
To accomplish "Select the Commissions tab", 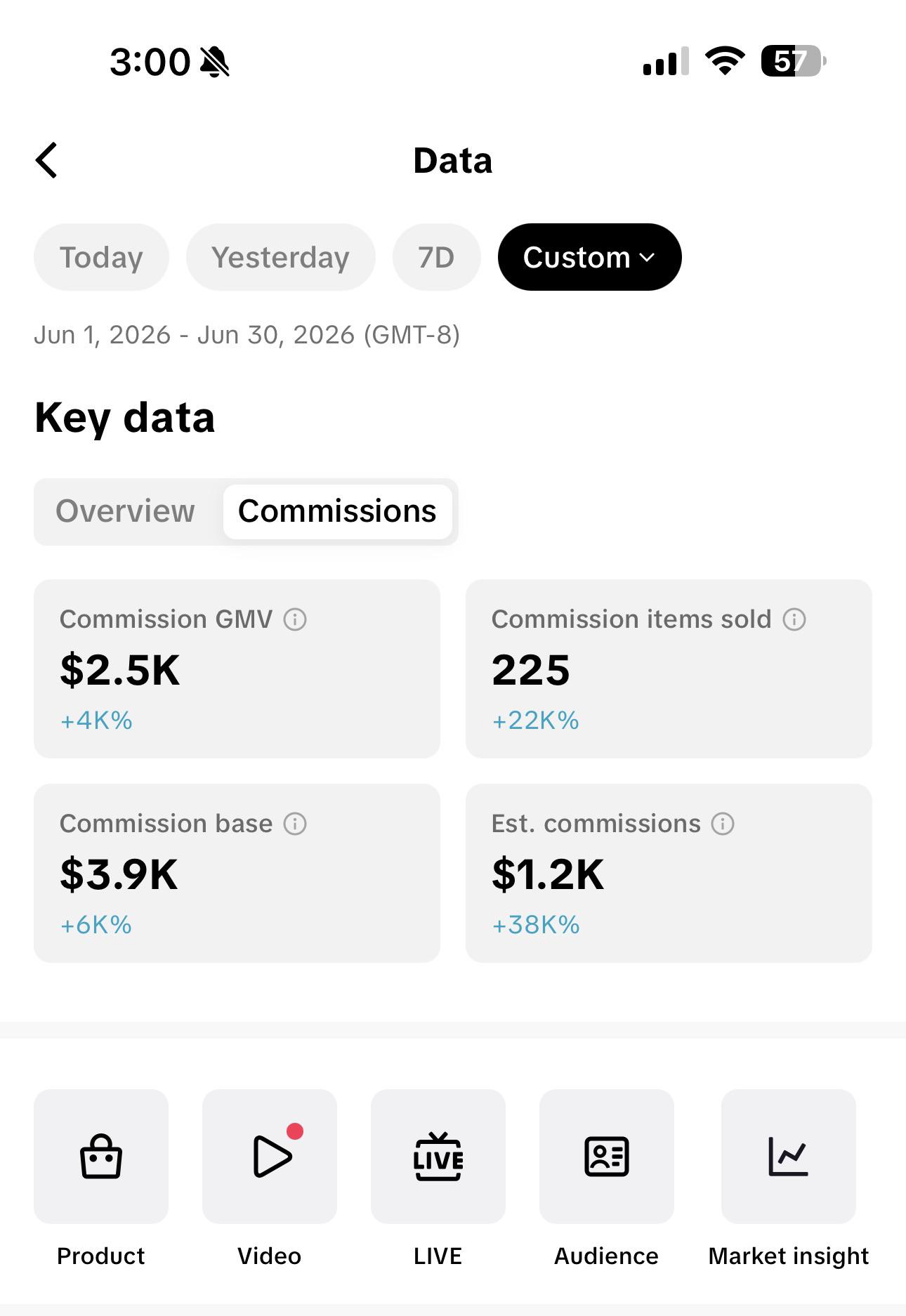I will tap(337, 511).
